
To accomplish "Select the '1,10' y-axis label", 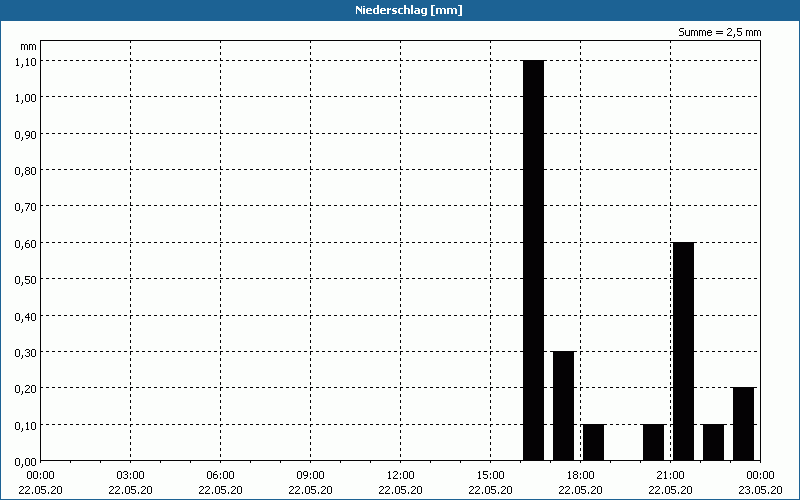I will click(x=26, y=61).
